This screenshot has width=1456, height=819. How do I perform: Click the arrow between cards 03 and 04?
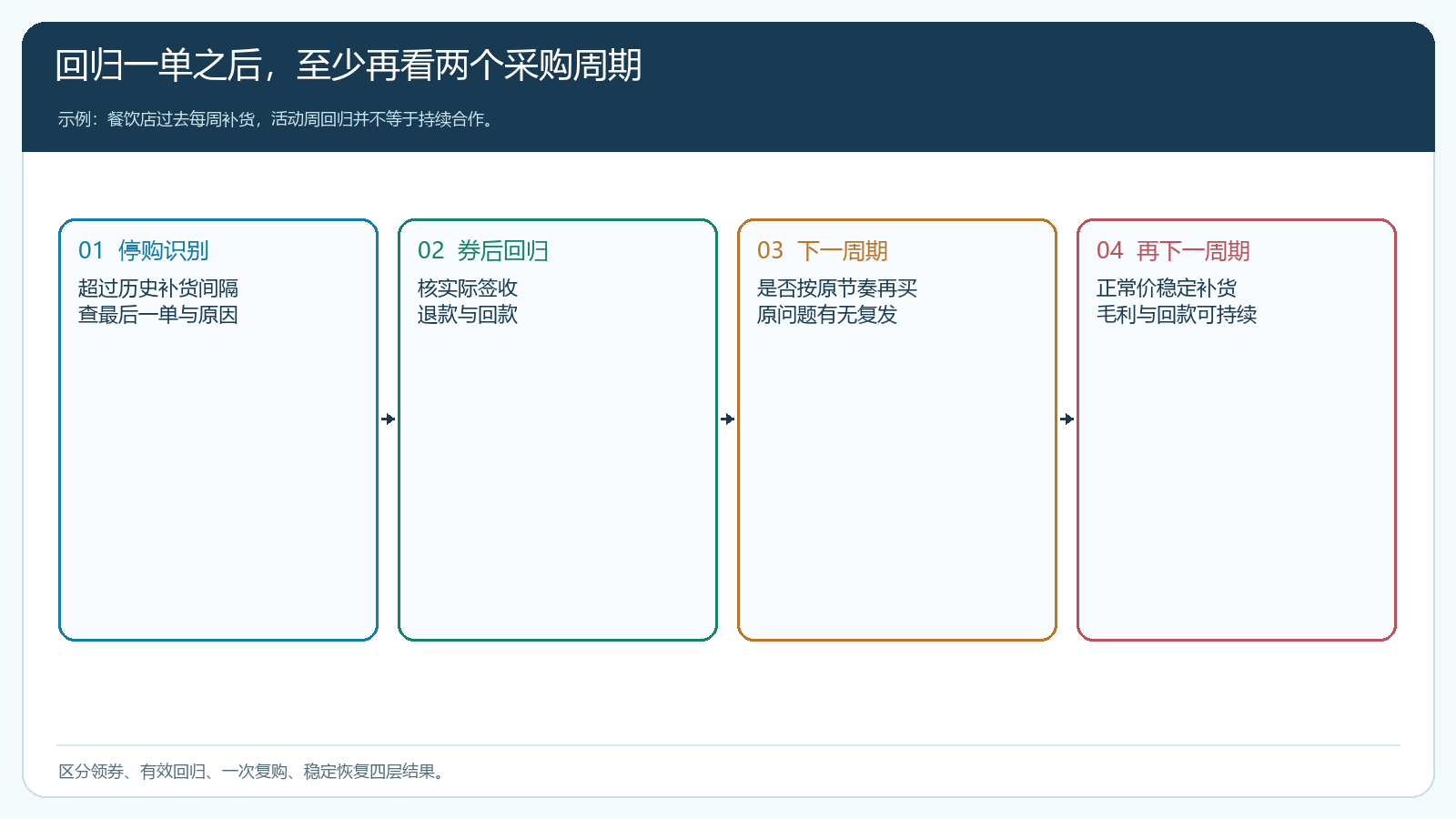click(x=1067, y=420)
